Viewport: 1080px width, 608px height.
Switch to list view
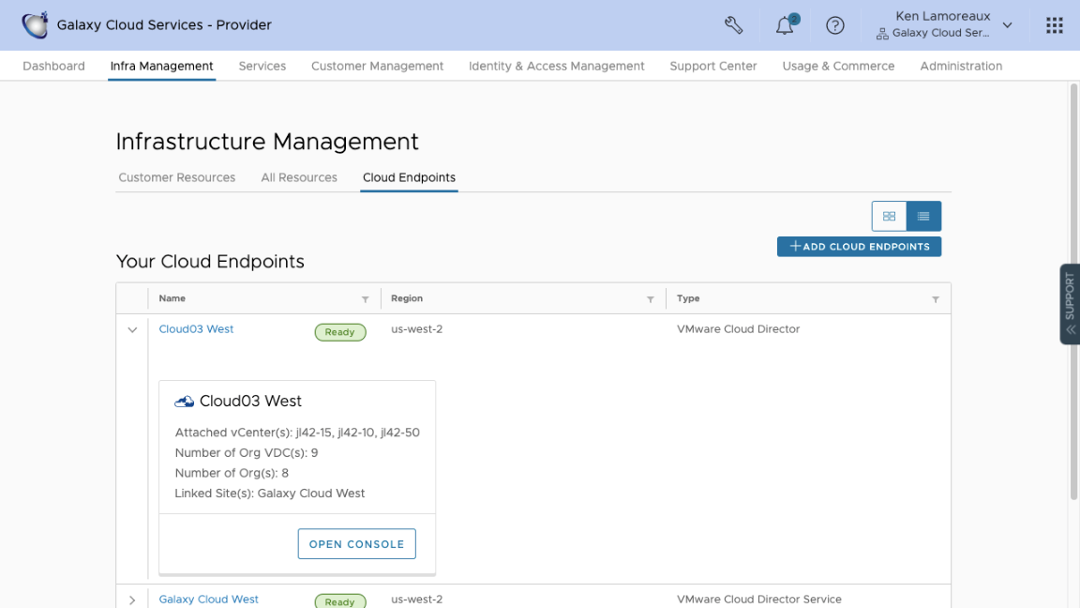[923, 216]
